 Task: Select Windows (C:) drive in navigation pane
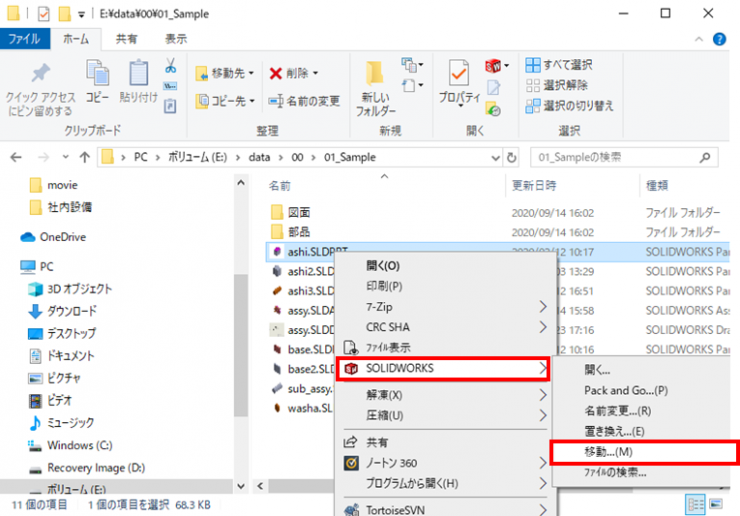pos(70,445)
